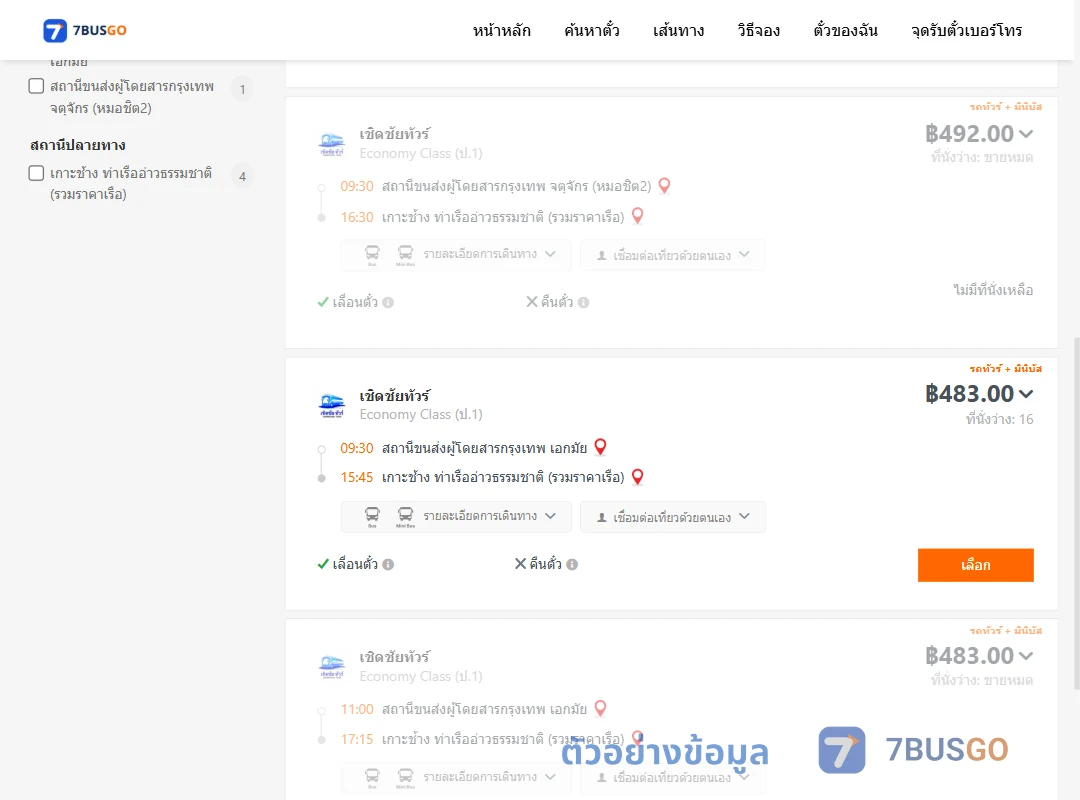Screen dimensions: 1080x800
Task: Expand price details of ฿492.00 trip
Action: coord(1026,134)
